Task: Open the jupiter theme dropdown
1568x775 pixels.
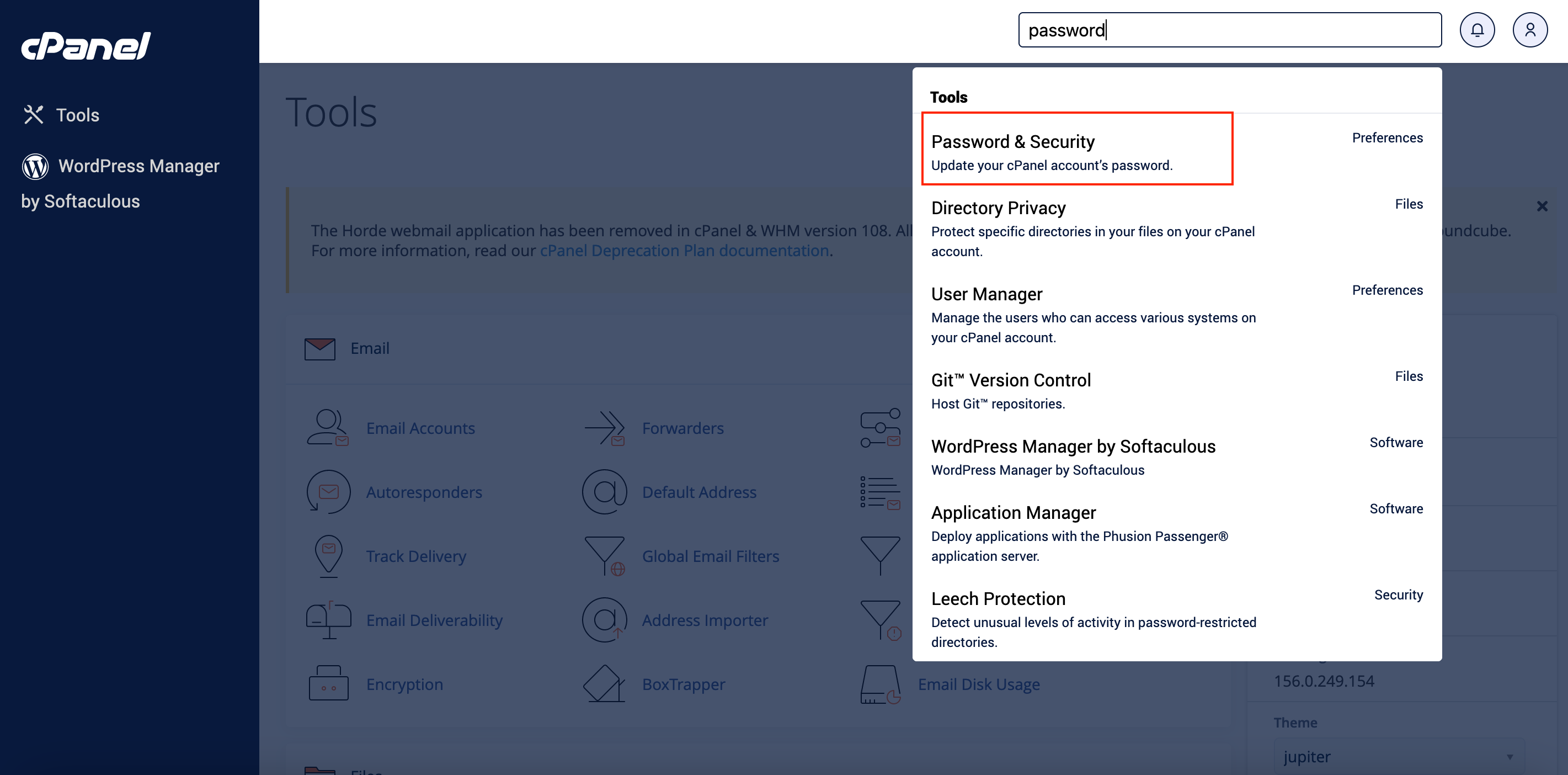Action: [x=1399, y=756]
